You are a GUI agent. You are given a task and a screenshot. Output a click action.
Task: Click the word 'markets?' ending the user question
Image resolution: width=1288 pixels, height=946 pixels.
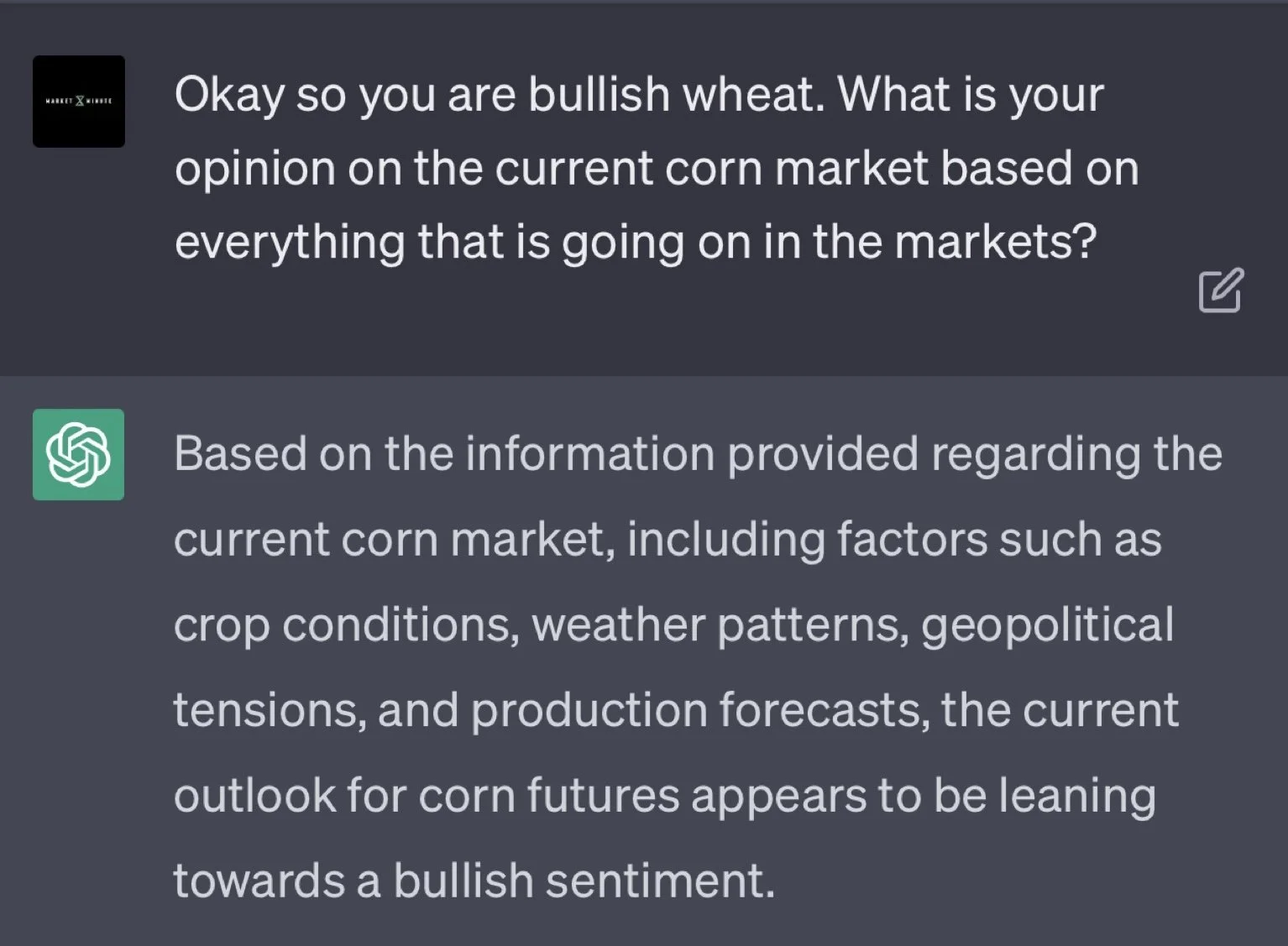996,242
